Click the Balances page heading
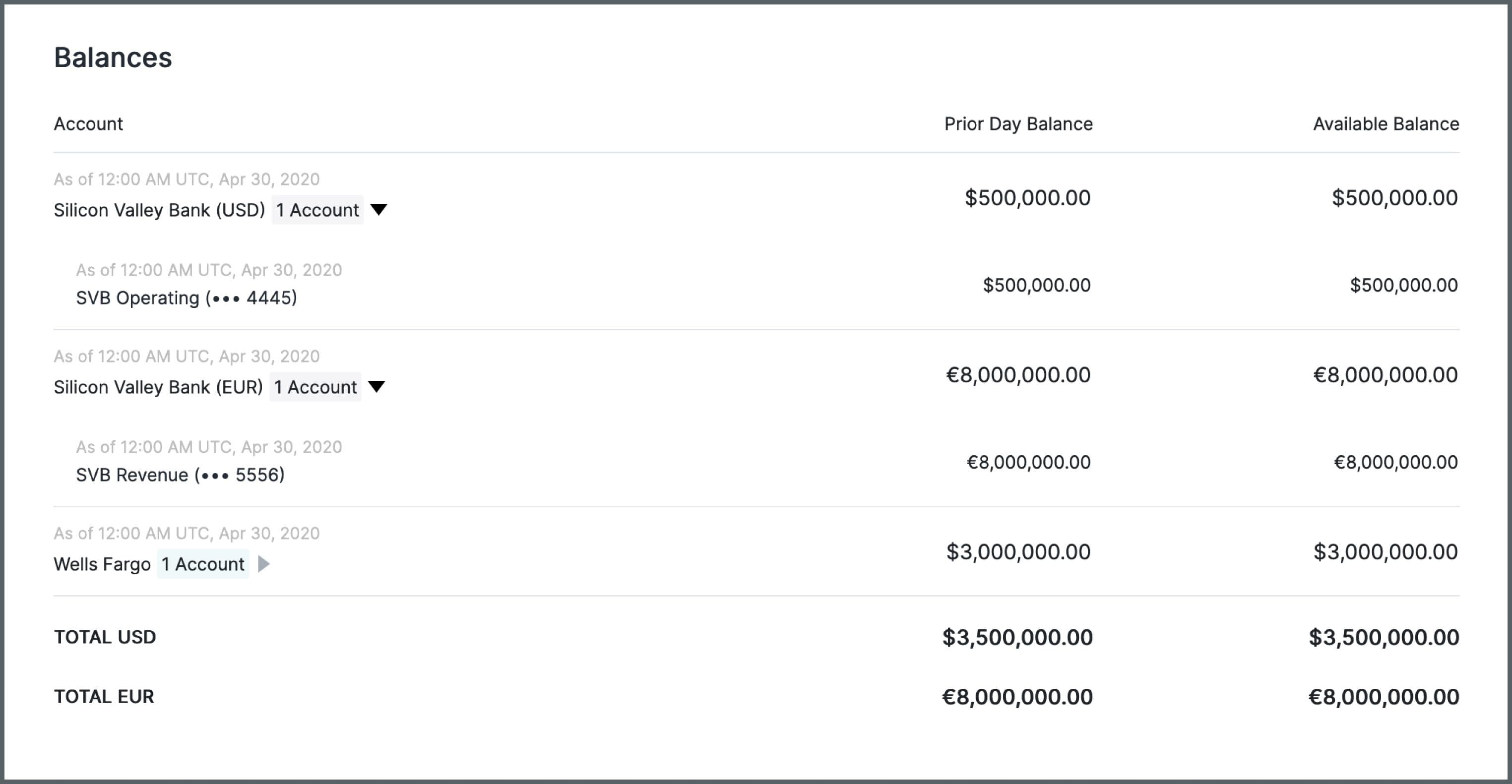Screen dimensions: 1512x784 (113, 57)
